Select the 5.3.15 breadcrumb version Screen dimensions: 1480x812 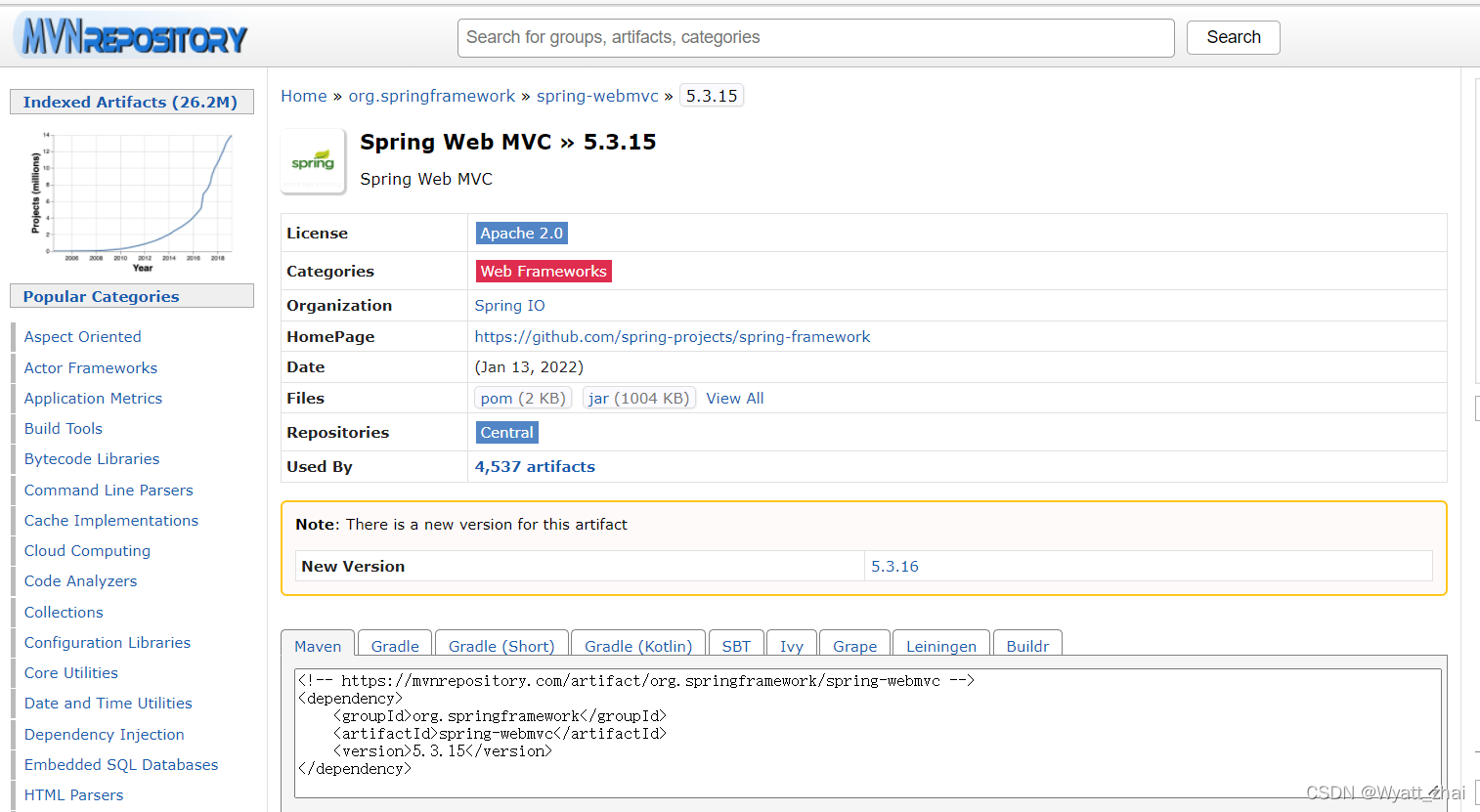[x=711, y=96]
